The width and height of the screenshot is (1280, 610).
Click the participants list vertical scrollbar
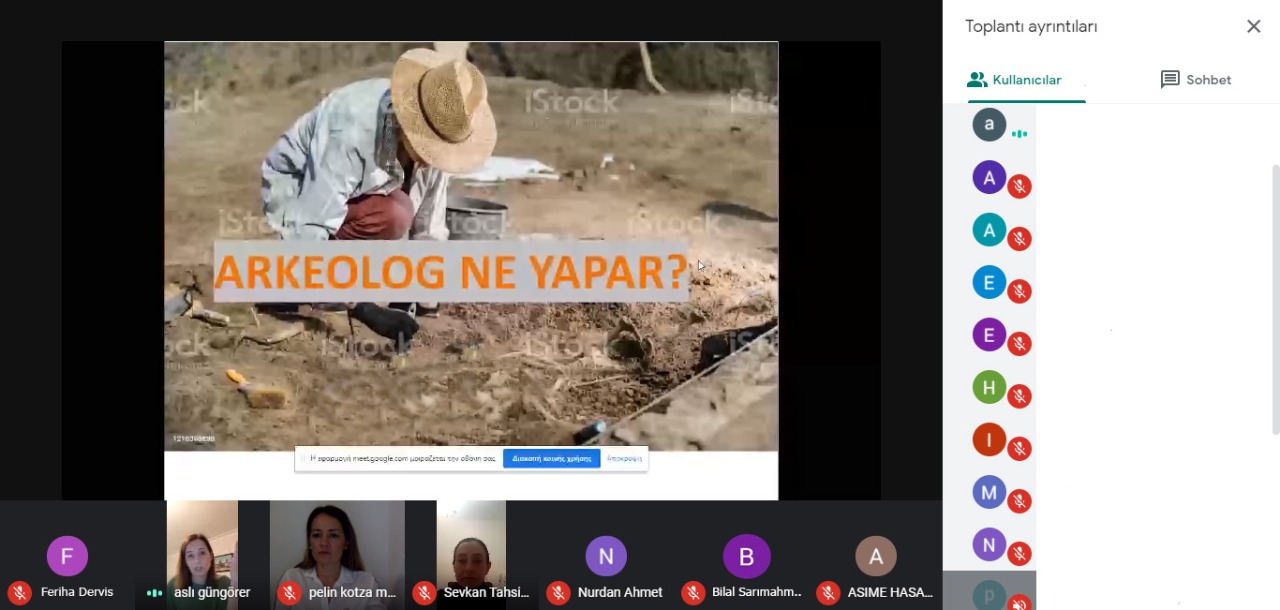click(1275, 300)
